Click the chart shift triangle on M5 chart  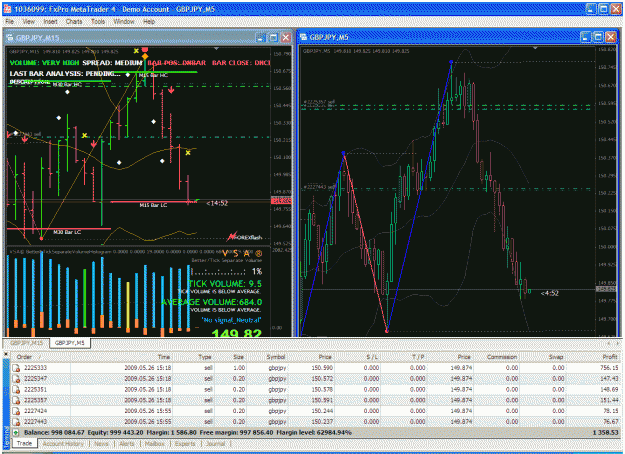[535, 48]
